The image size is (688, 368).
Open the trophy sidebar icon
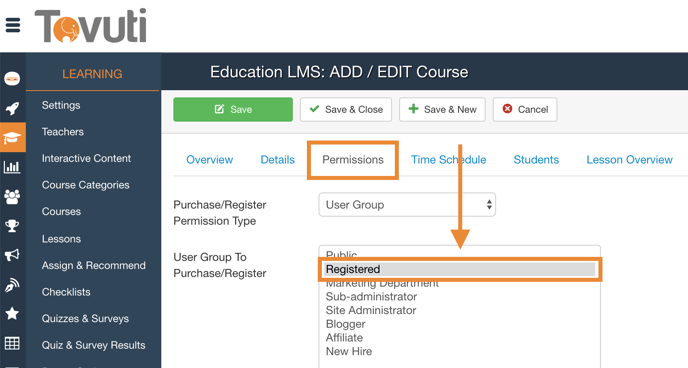point(12,226)
